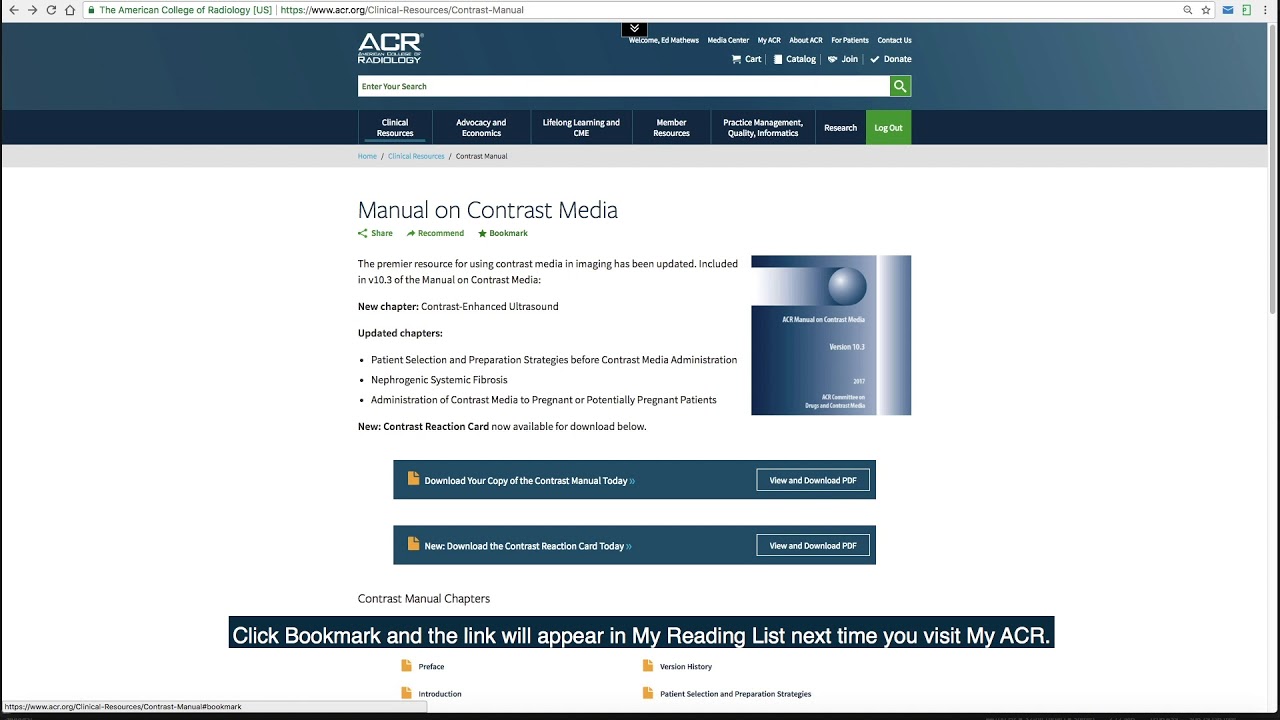
Task: Click the Manual on Contrast Media heading
Action: [x=488, y=210]
